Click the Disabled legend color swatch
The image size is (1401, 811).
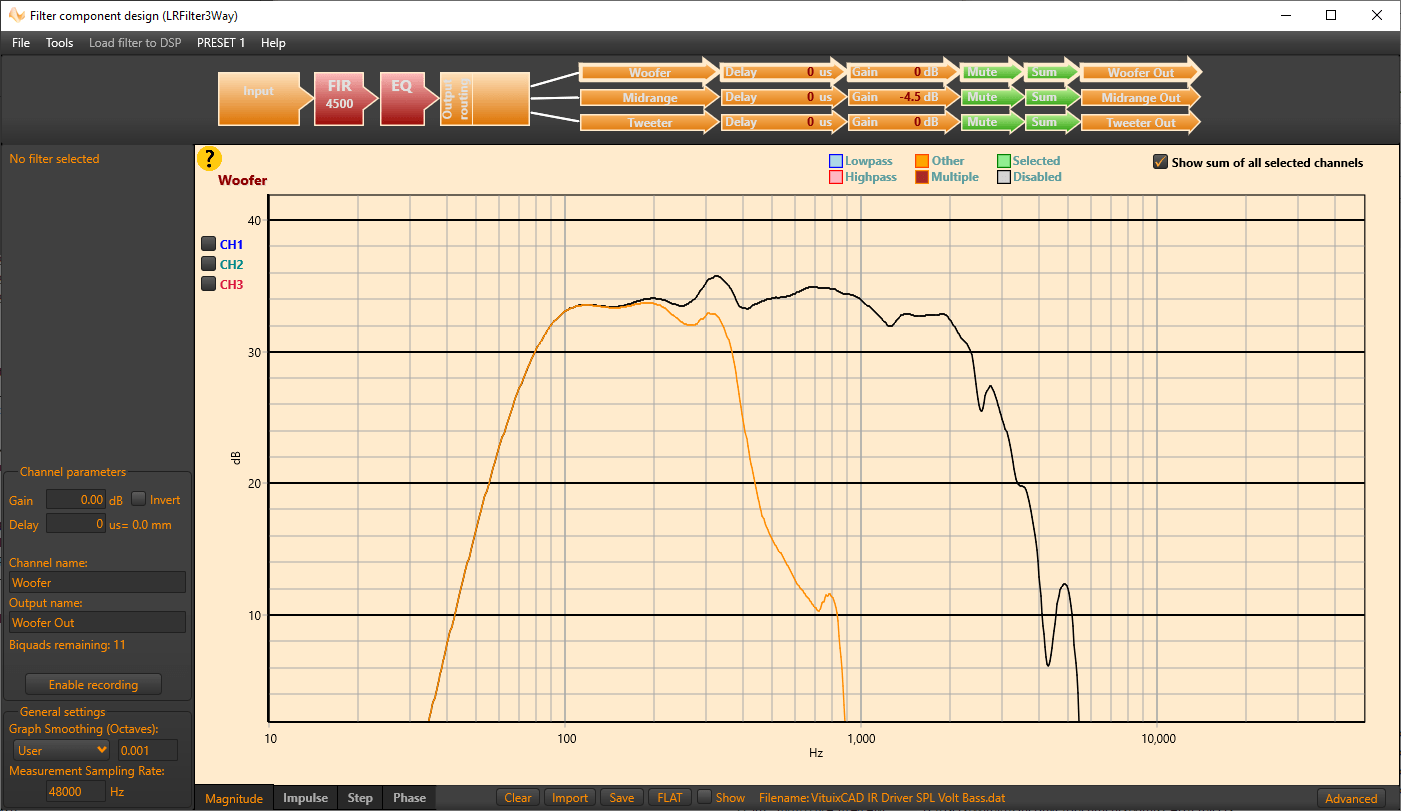pyautogui.click(x=1004, y=177)
